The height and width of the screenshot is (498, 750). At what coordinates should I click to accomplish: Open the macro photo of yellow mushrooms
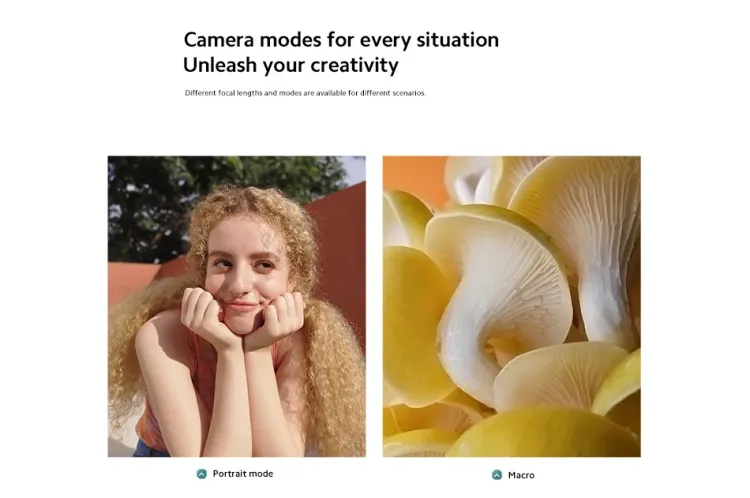(511, 306)
